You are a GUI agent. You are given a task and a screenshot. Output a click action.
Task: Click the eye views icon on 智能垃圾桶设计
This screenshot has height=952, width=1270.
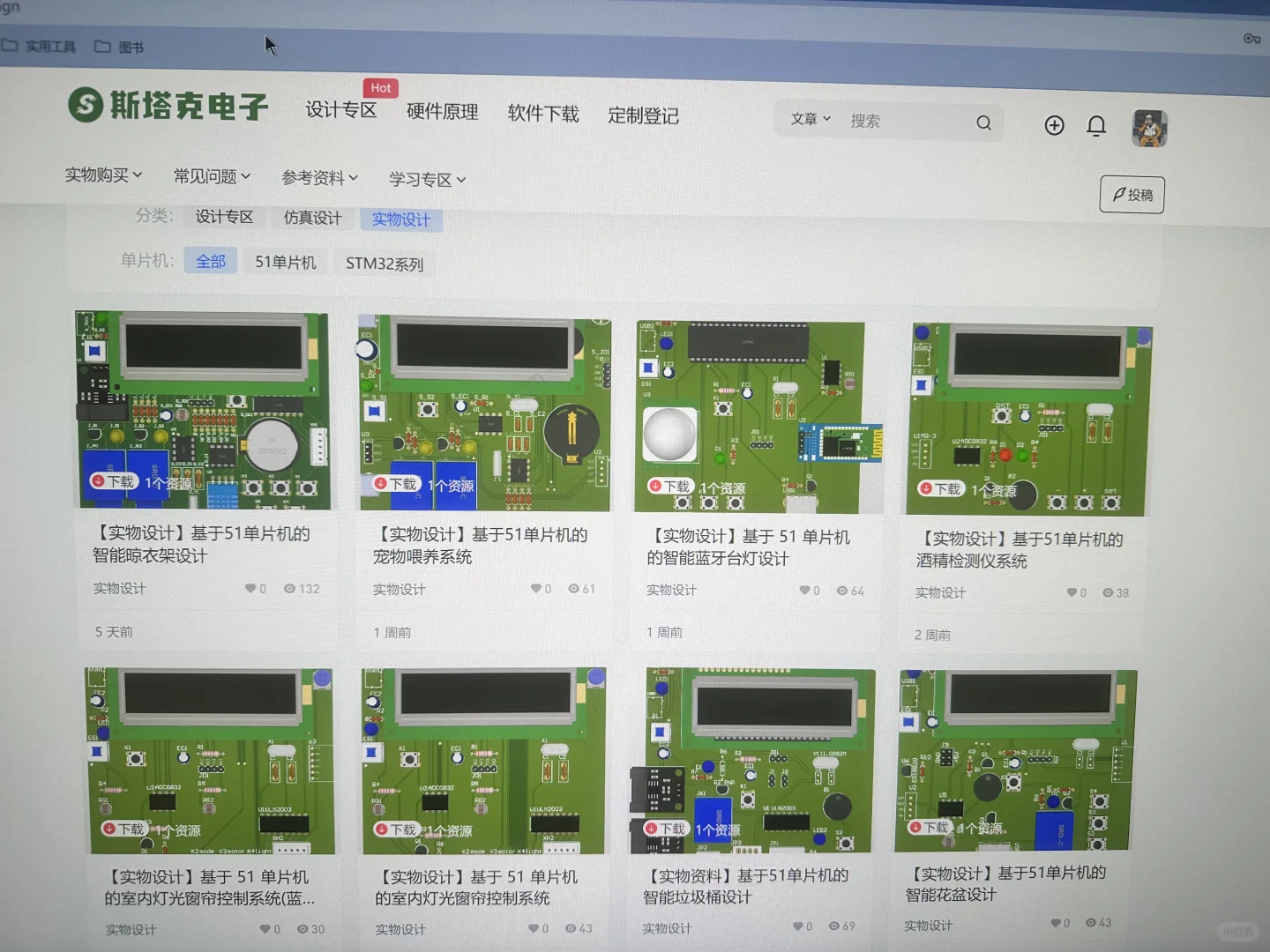[x=834, y=926]
